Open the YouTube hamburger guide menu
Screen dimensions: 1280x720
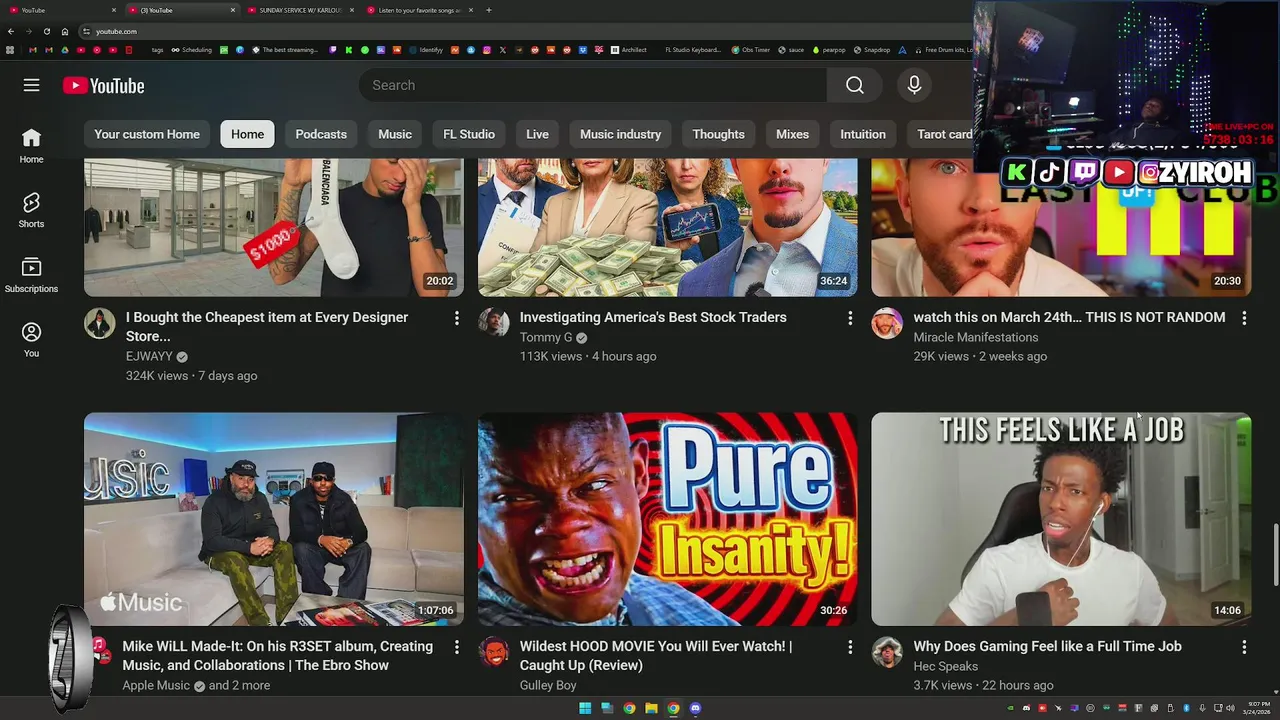click(32, 85)
